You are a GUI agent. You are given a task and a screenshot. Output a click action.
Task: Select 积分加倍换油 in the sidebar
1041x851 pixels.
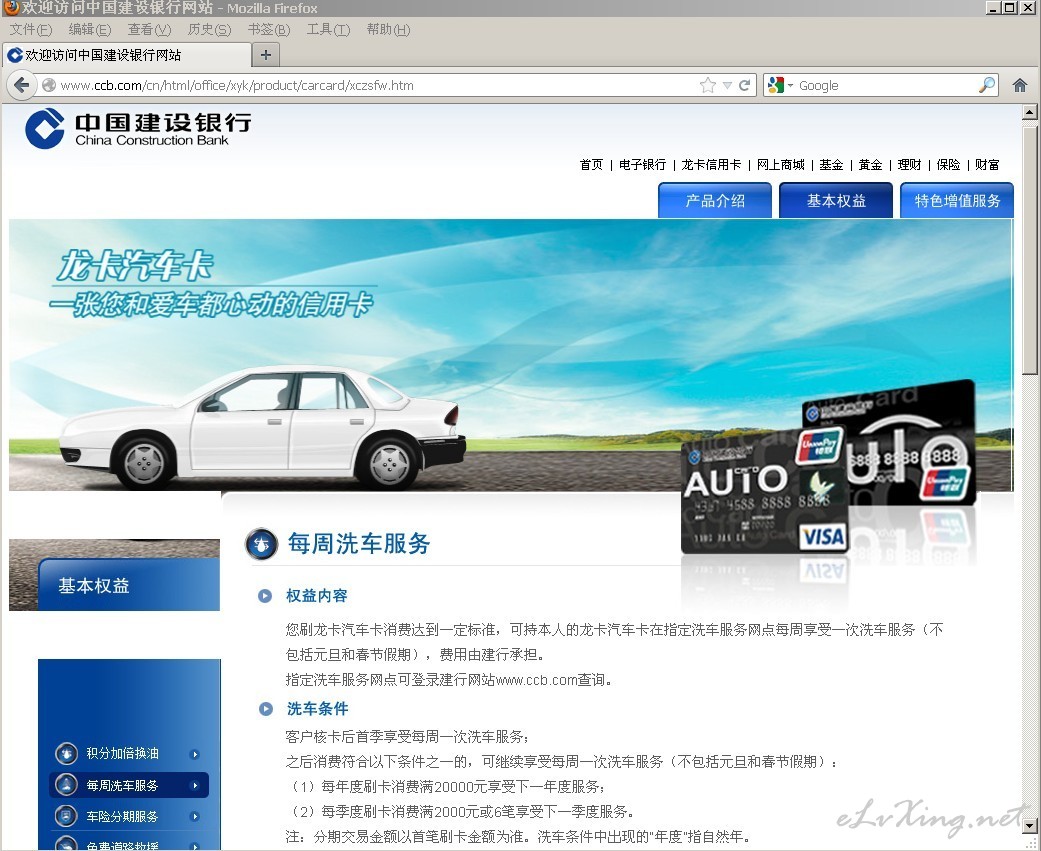pyautogui.click(x=122, y=753)
